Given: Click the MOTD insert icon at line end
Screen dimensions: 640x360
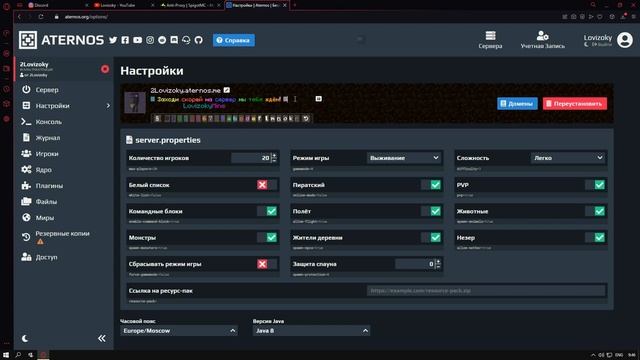Looking at the screenshot, I should pyautogui.click(x=318, y=98).
